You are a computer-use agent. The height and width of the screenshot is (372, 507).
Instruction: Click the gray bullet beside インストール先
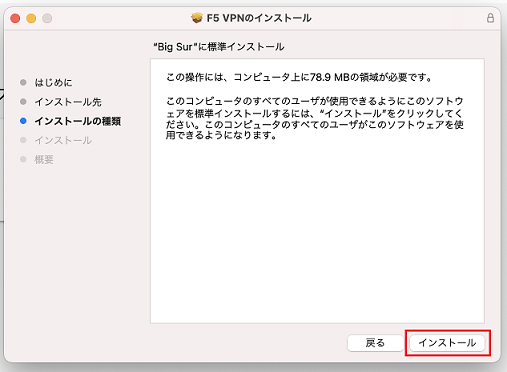pyautogui.click(x=23, y=101)
